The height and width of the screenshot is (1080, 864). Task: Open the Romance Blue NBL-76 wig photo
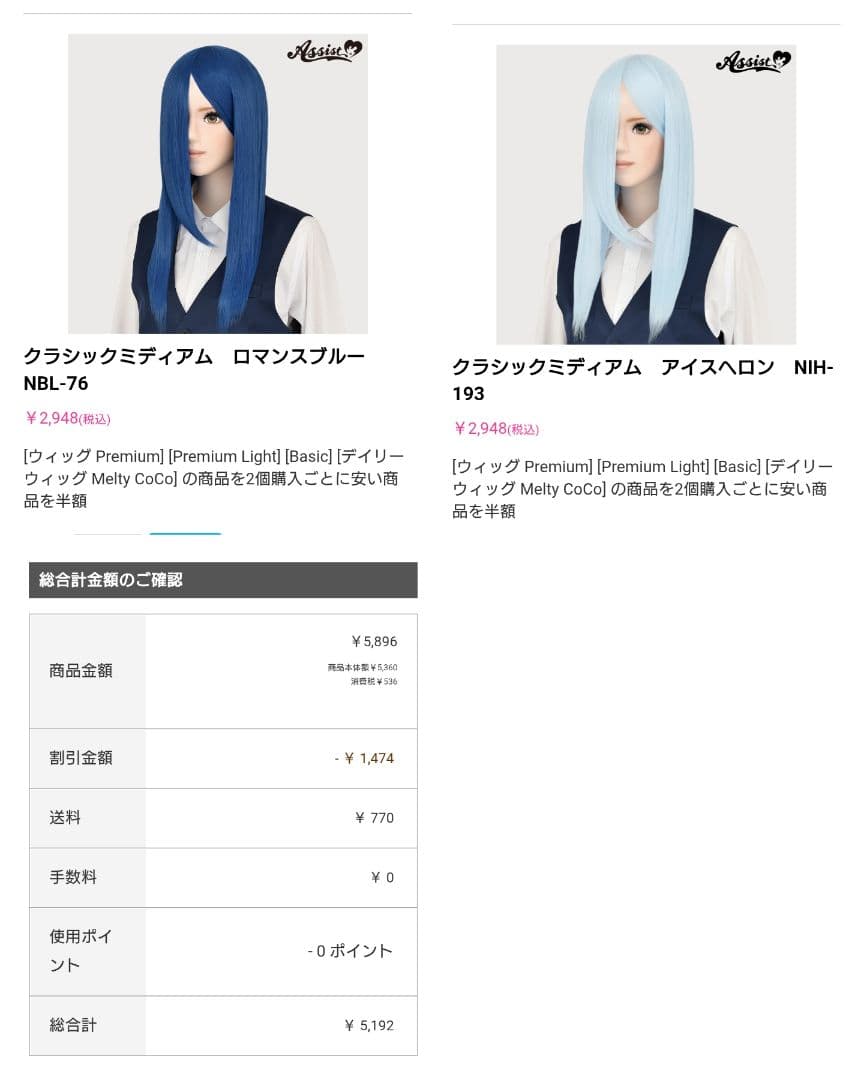pos(218,184)
